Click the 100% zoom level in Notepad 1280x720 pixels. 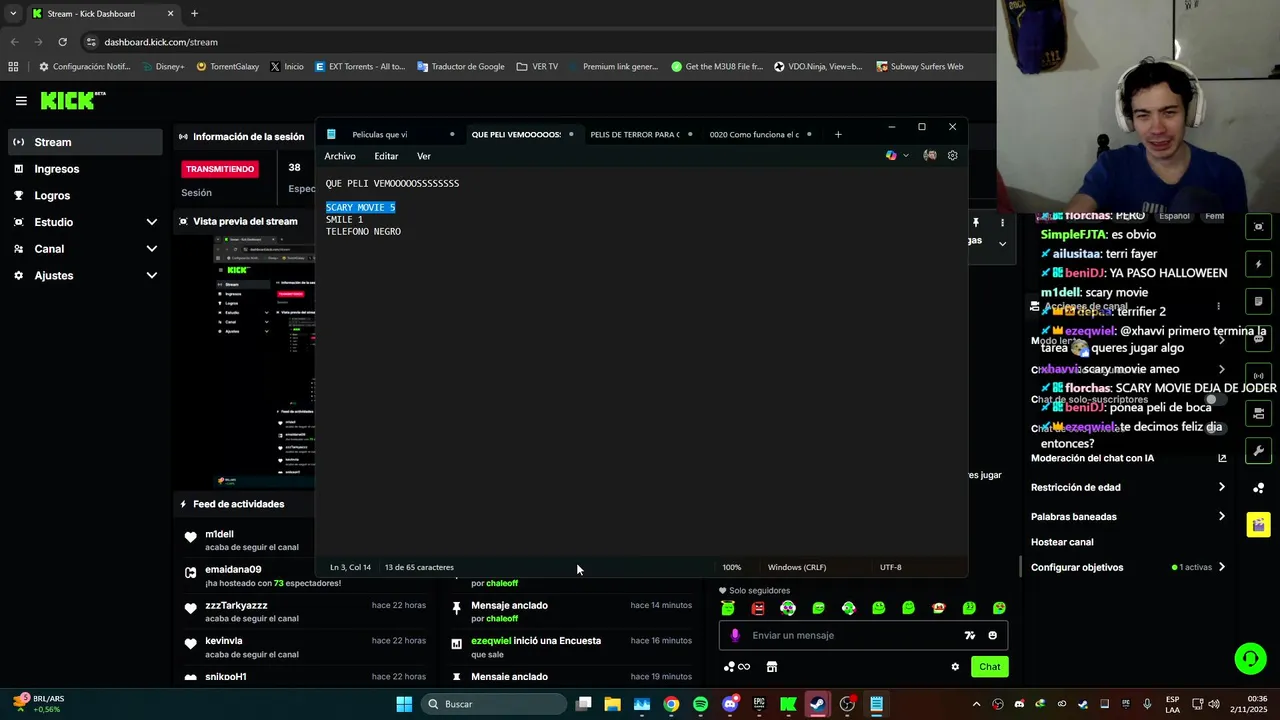click(732, 567)
